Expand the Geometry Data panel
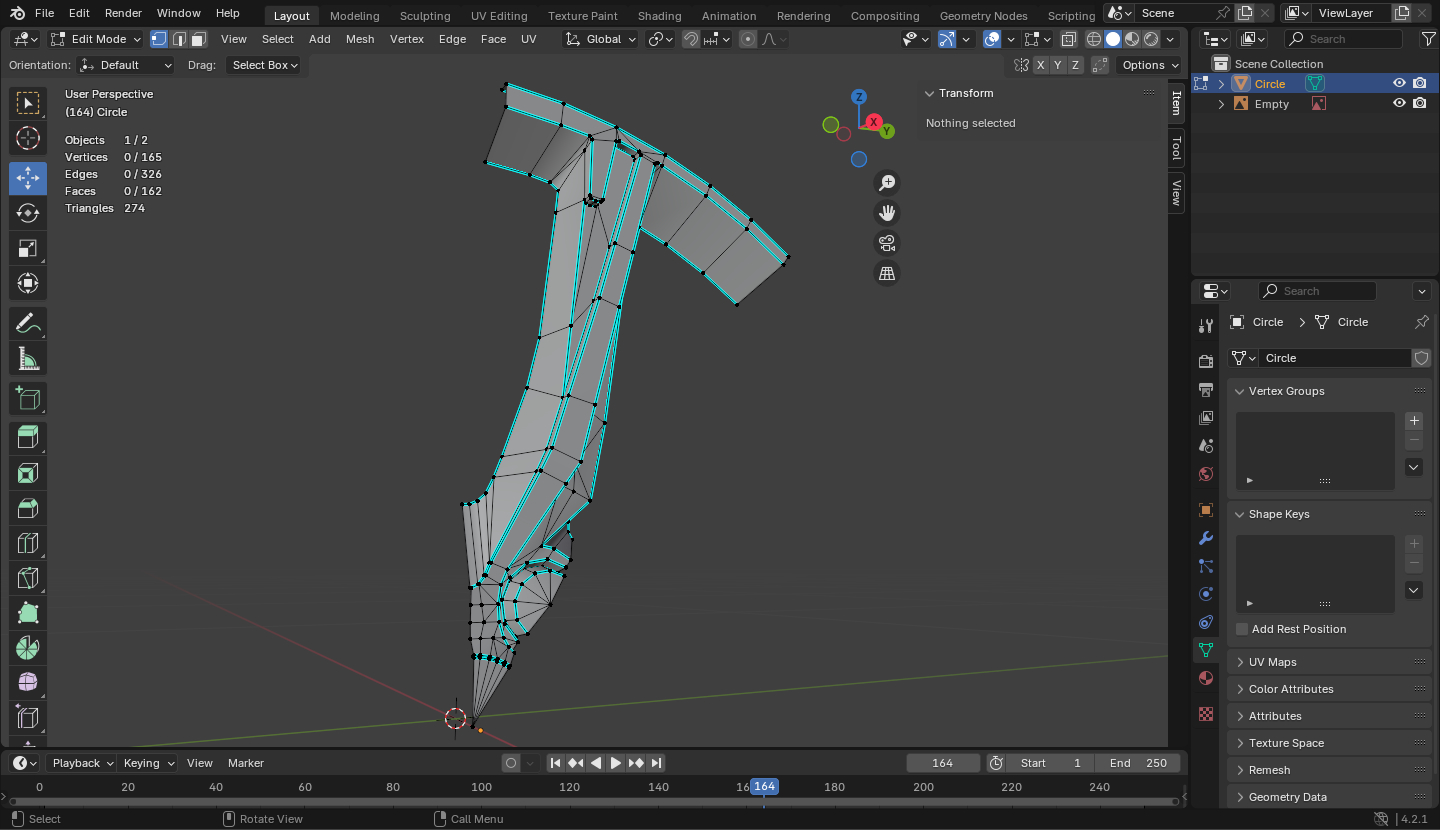 1287,797
